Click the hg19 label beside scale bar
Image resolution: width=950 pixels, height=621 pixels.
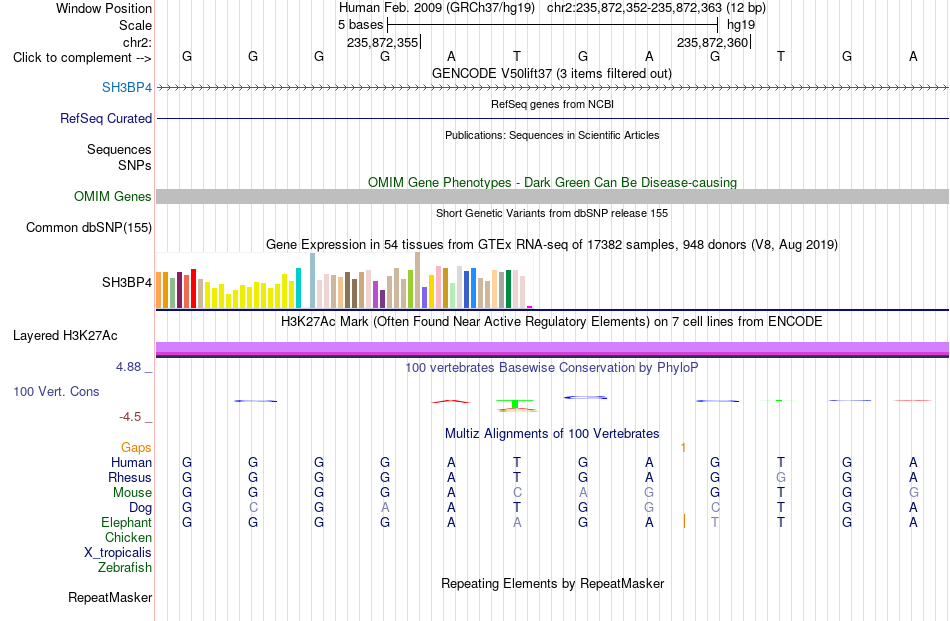pyautogui.click(x=741, y=25)
